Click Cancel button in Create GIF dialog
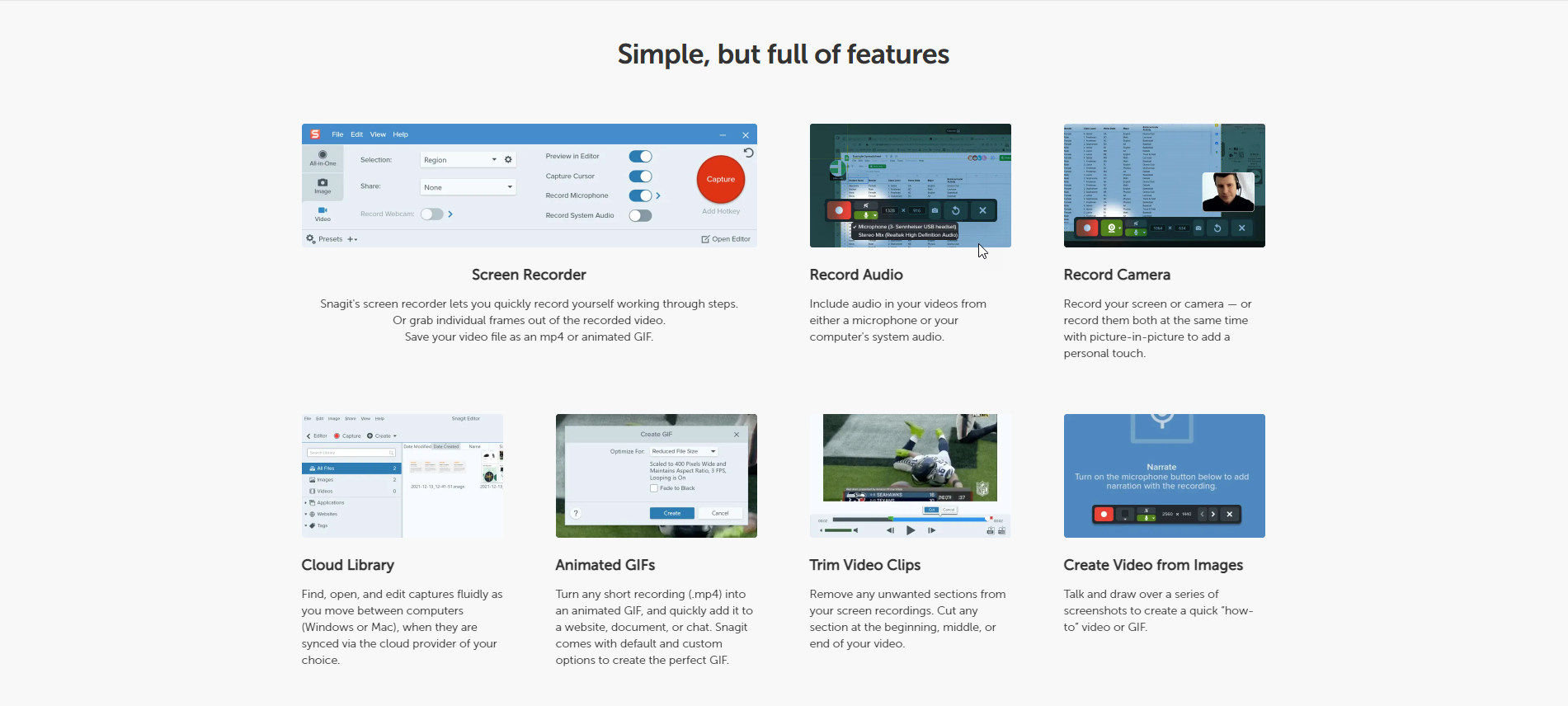This screenshot has width=1568, height=706. coord(720,513)
